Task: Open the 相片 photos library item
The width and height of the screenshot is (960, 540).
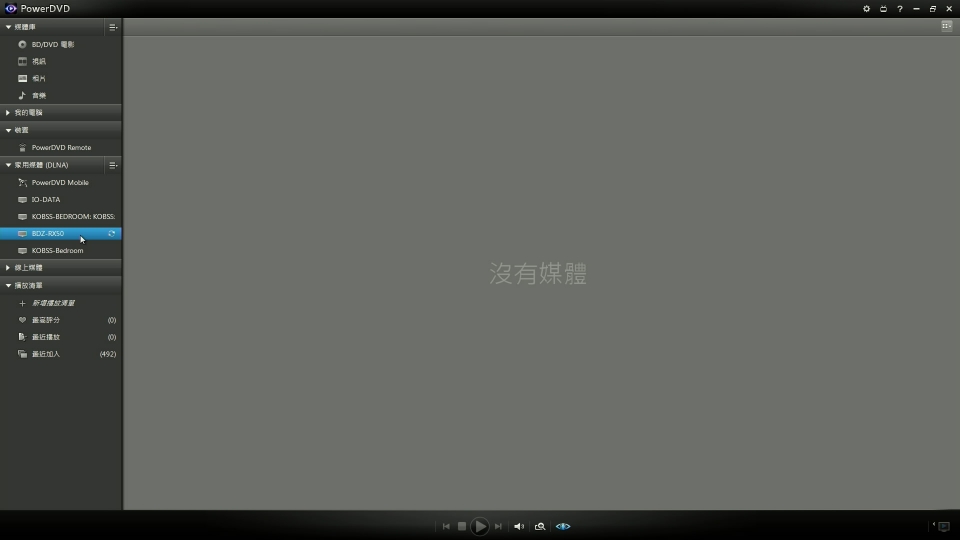Action: [x=61, y=78]
